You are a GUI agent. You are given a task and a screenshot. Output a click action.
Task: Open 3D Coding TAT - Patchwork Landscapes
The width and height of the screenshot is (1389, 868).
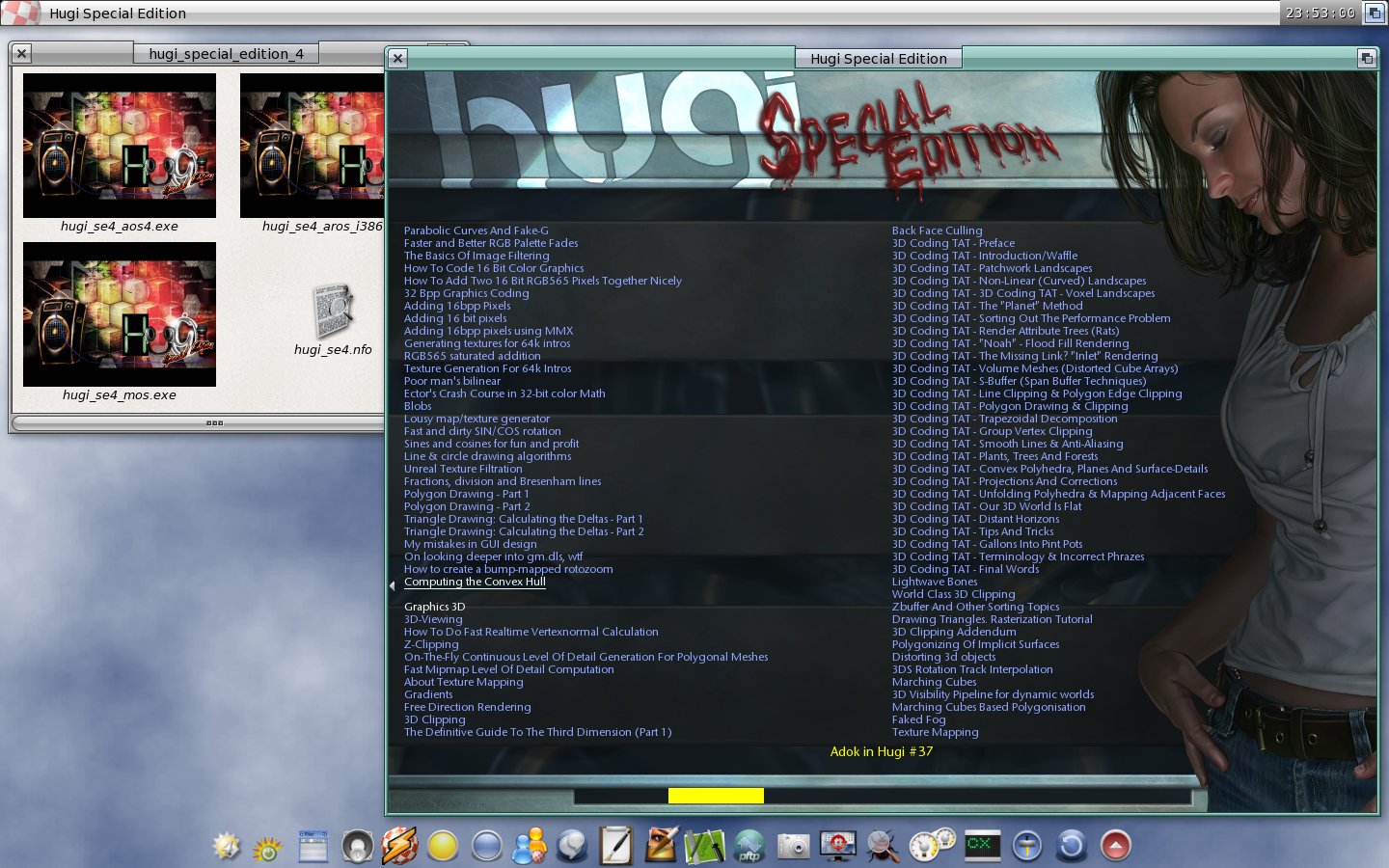point(993,268)
